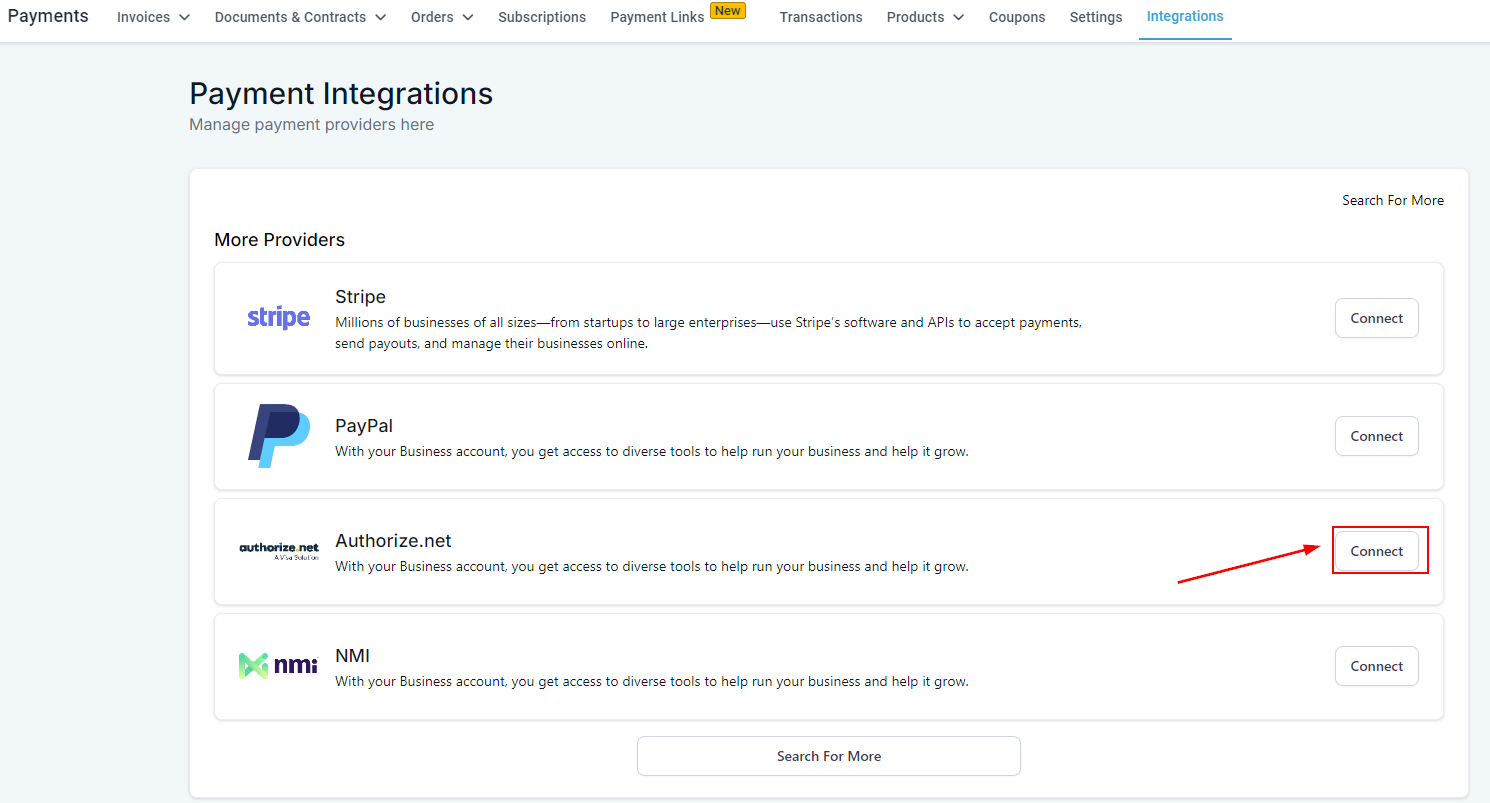
Task: Select the Integrations tab
Action: coord(1185,17)
